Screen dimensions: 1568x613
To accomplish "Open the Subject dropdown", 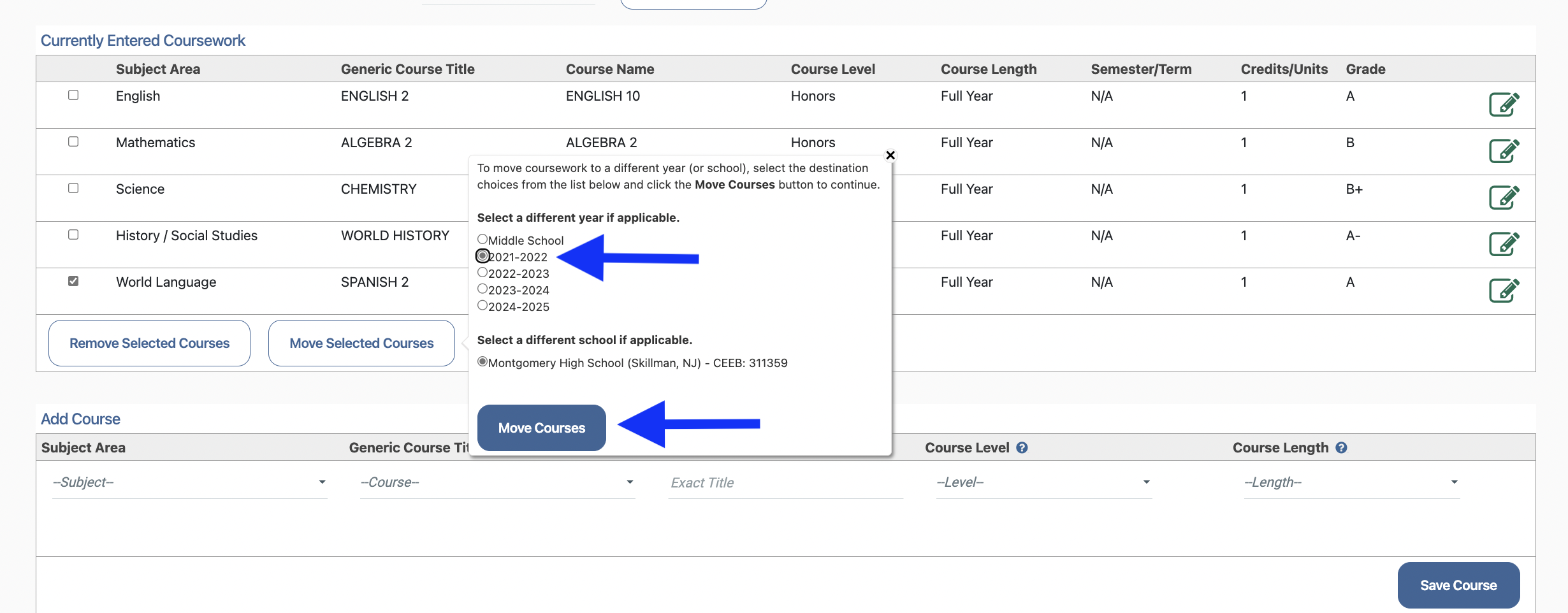I will click(189, 482).
